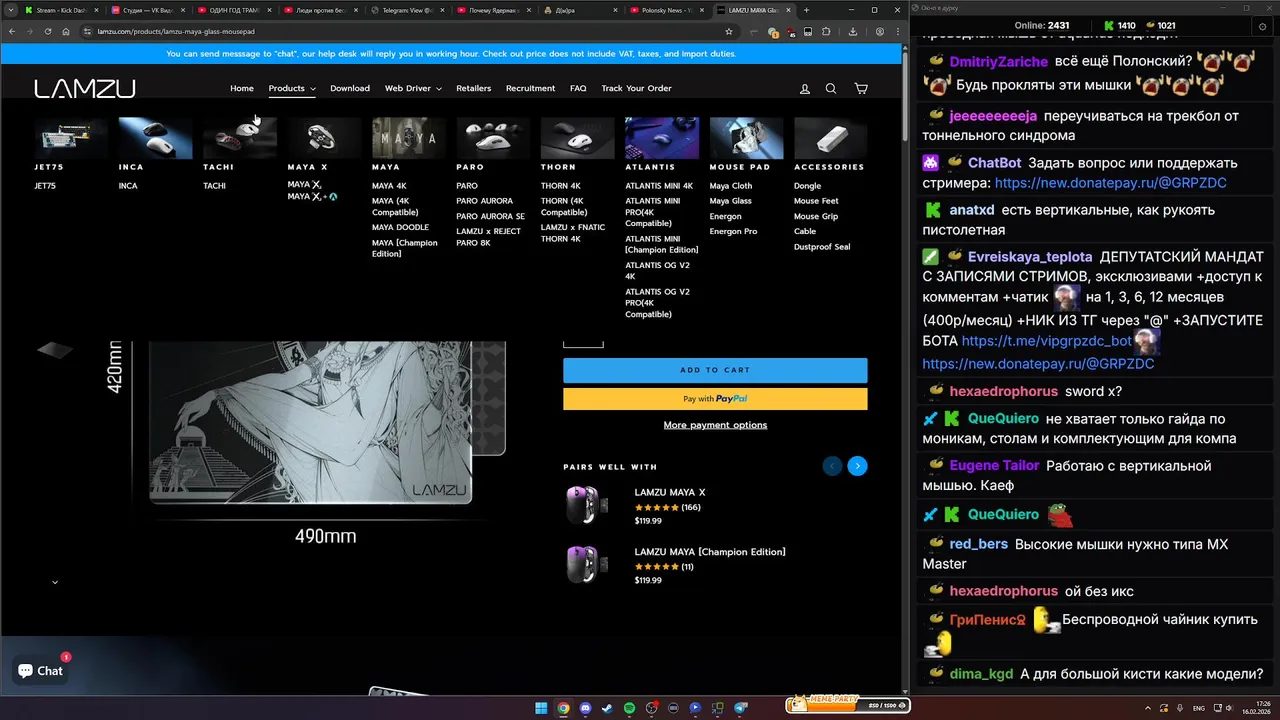Open the ATLANTIS MINI 4K link

pyautogui.click(x=659, y=186)
